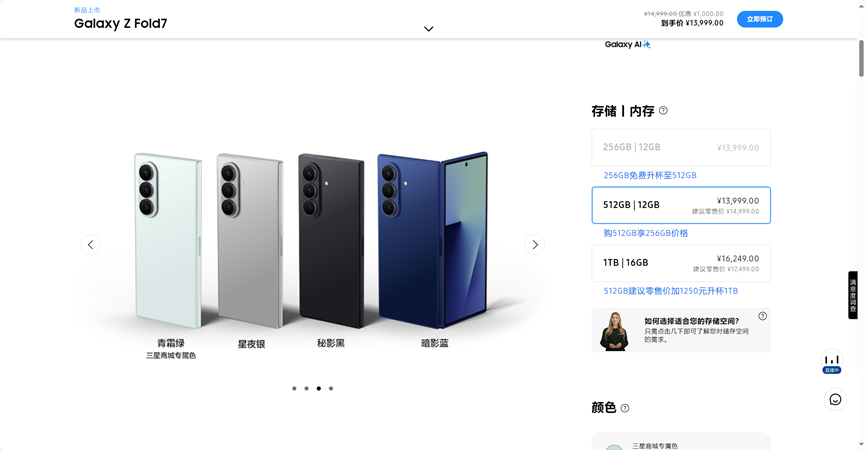Viewport: 865px width, 450px height.
Task: Expand the header chevron under the product title
Action: tap(429, 29)
